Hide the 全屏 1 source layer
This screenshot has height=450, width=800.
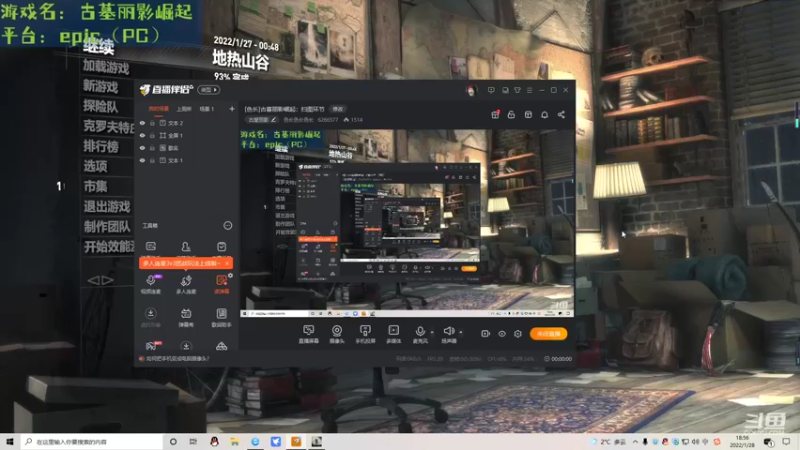click(142, 136)
